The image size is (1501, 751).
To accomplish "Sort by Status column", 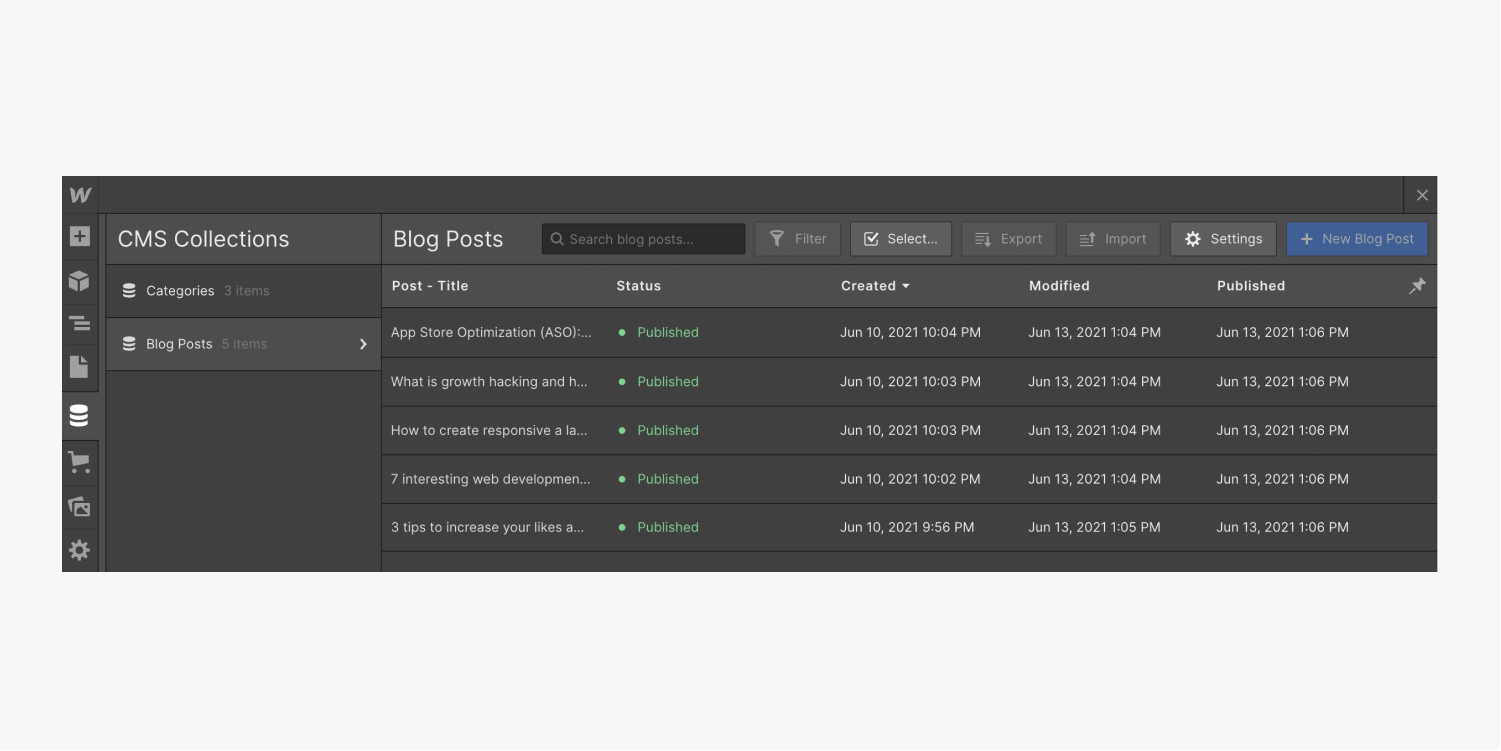I will tap(638, 286).
